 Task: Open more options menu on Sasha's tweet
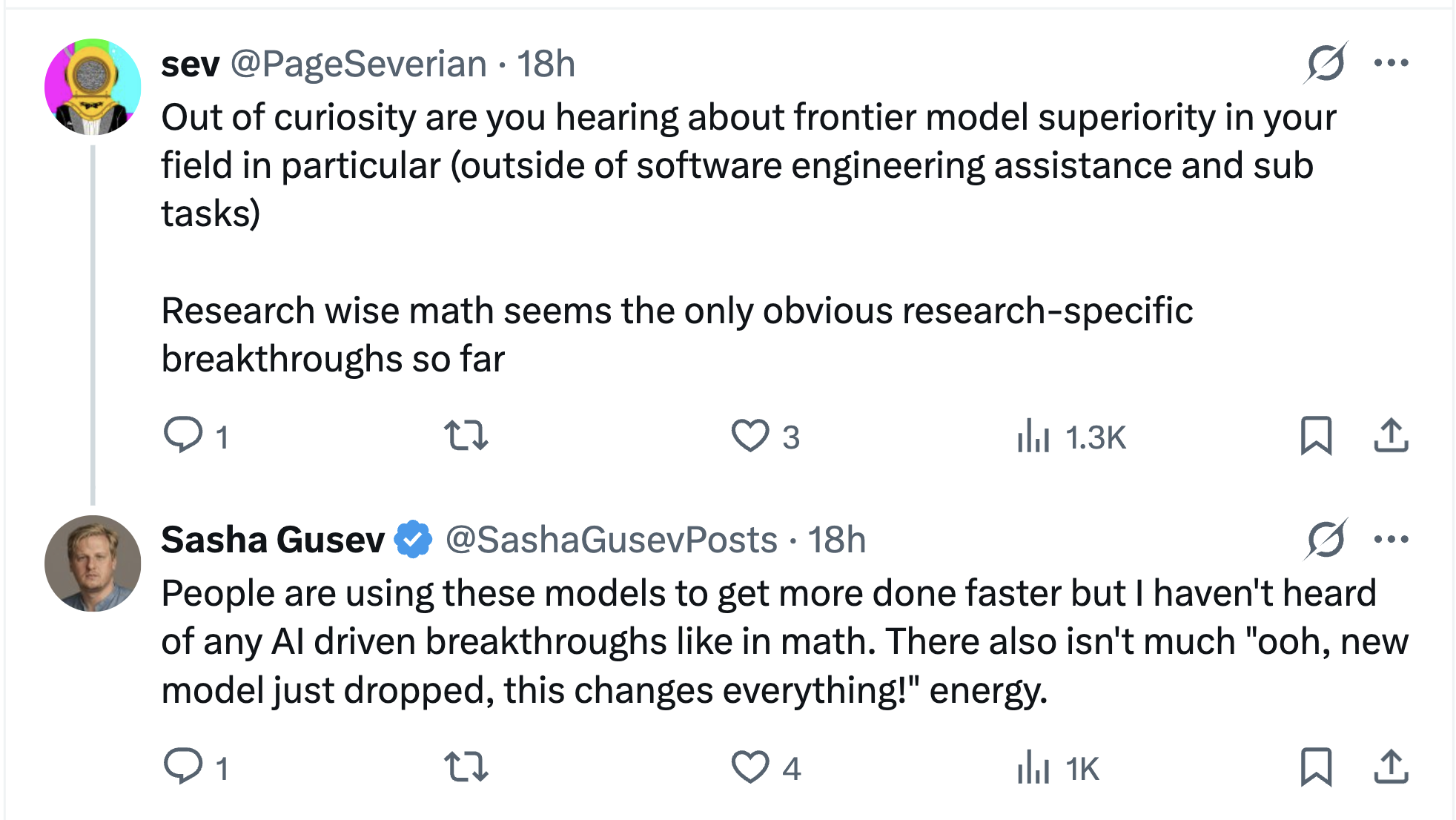(x=1391, y=539)
